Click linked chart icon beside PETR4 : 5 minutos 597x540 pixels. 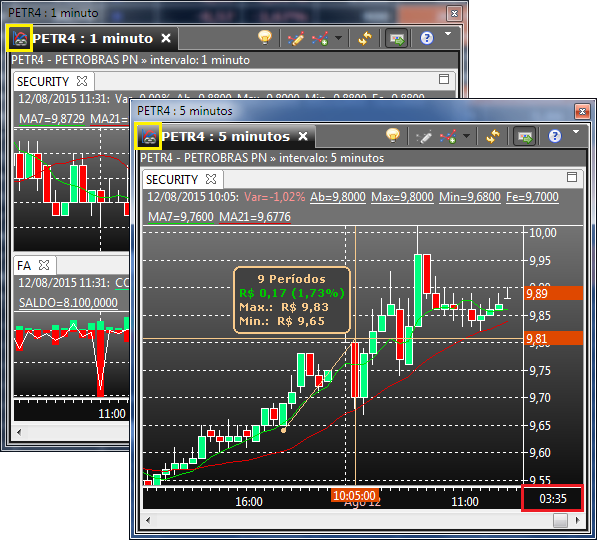148,136
